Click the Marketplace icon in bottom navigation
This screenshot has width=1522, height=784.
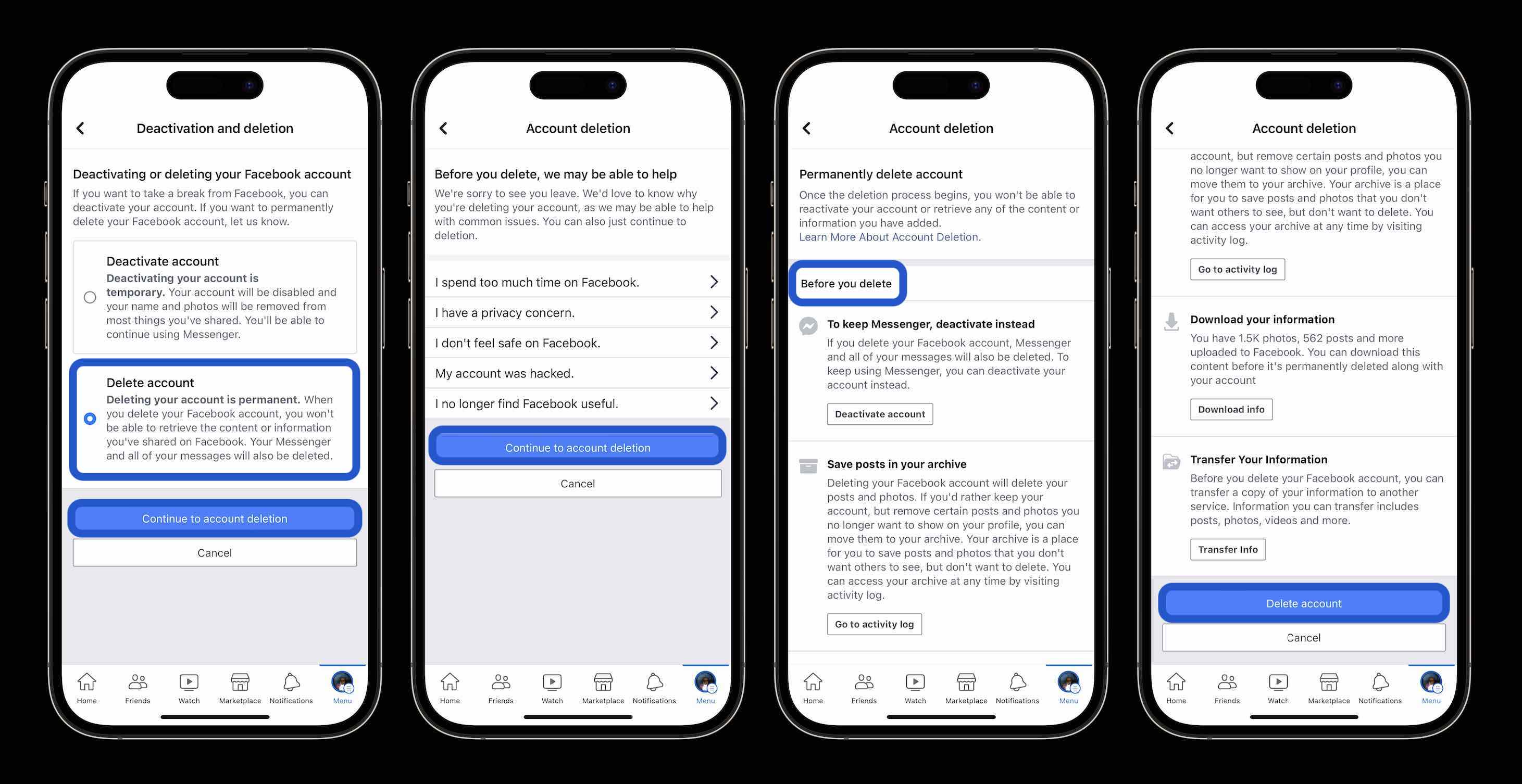(x=239, y=684)
